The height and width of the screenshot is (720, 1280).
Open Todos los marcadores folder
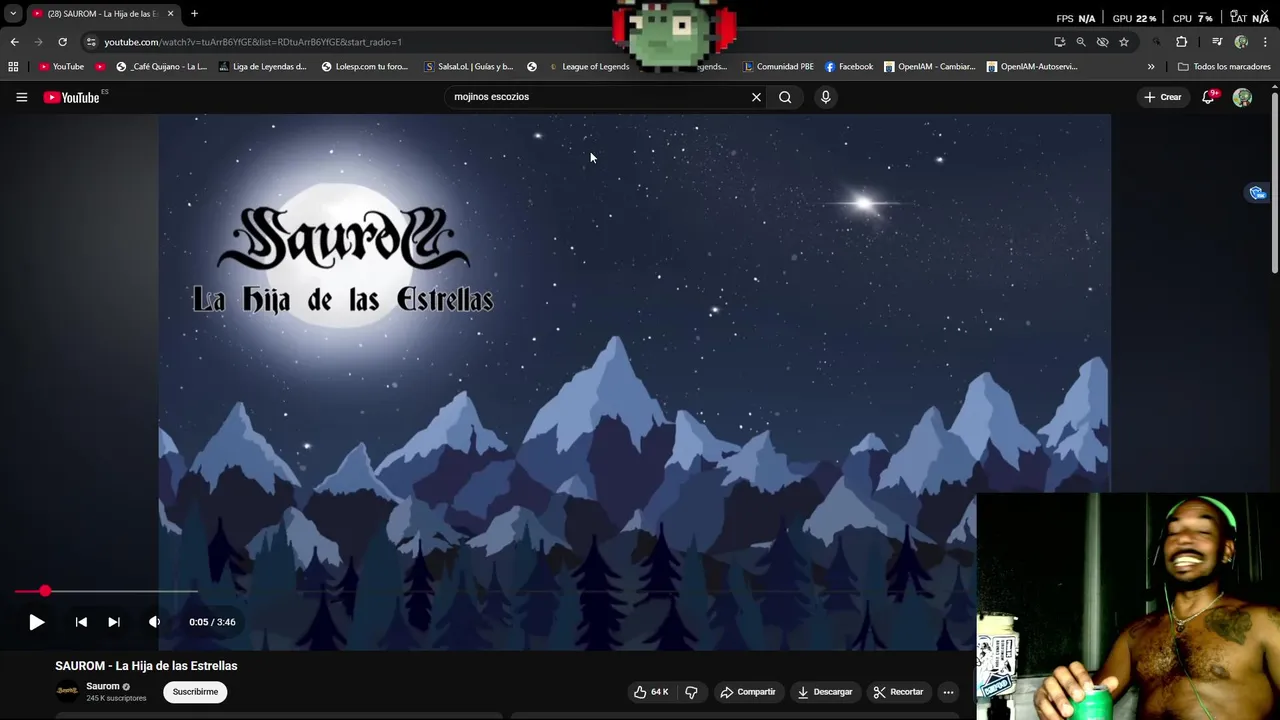1224,67
